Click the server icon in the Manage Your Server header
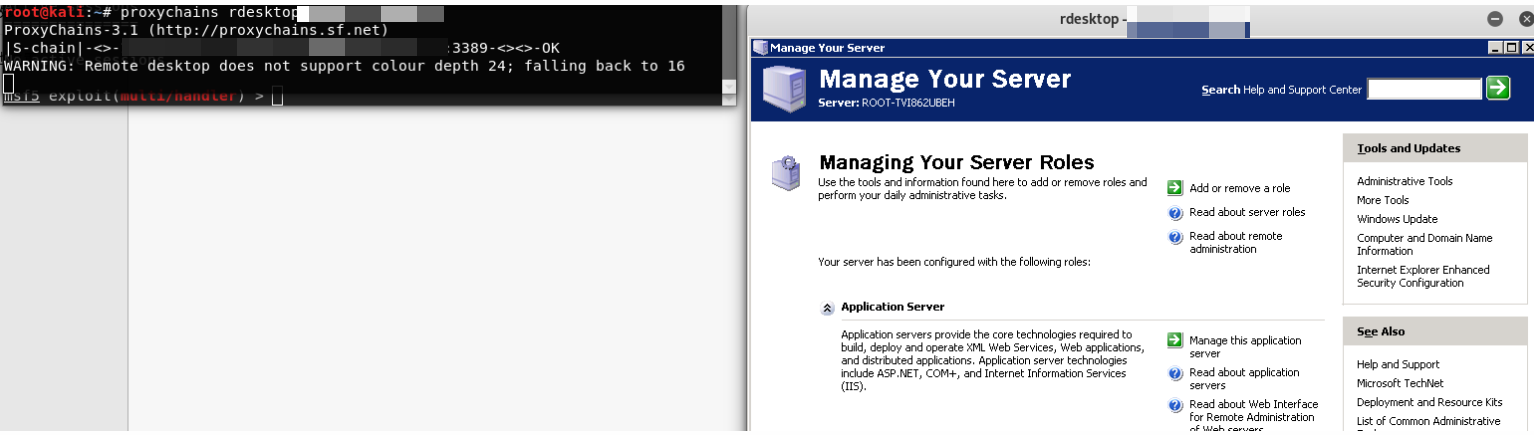Screen dimensions: 1534x435 point(783,89)
